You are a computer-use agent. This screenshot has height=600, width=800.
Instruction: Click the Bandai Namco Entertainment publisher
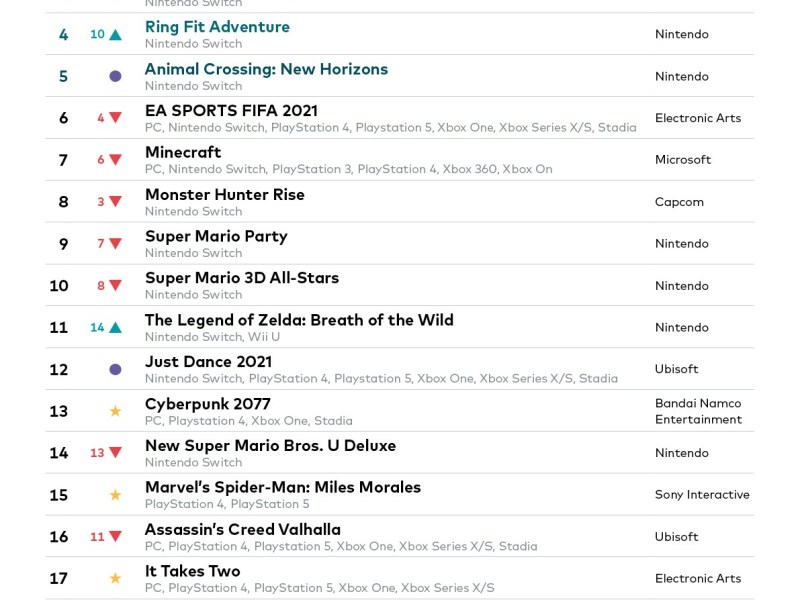click(698, 411)
